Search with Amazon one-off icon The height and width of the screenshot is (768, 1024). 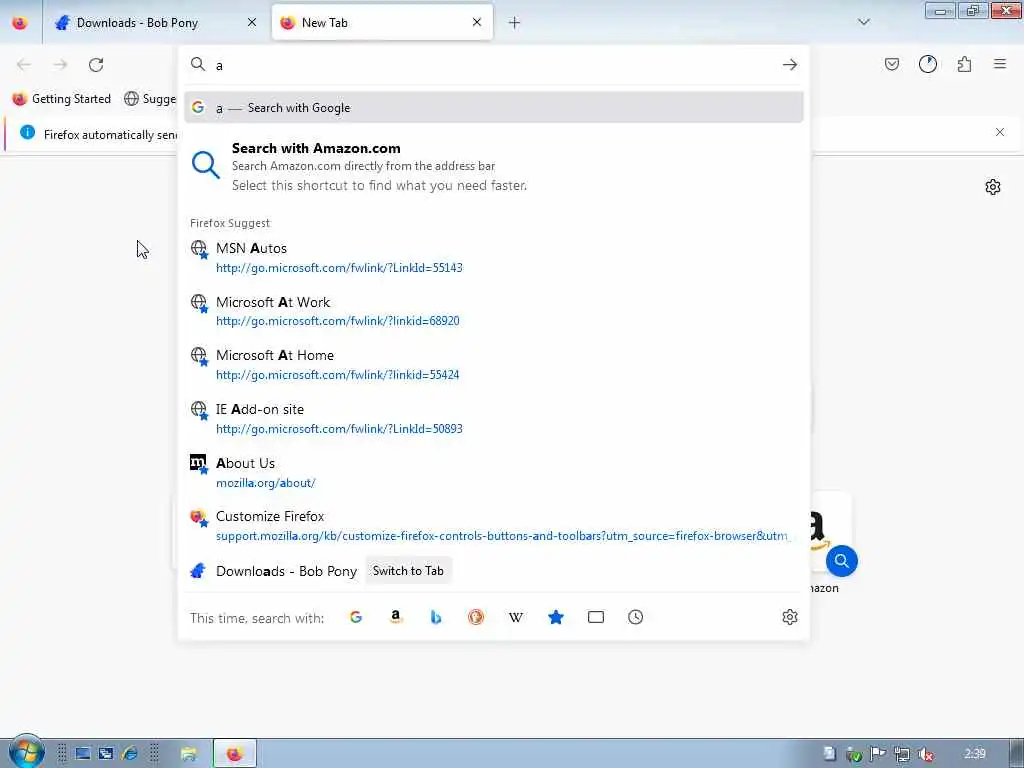tap(396, 617)
